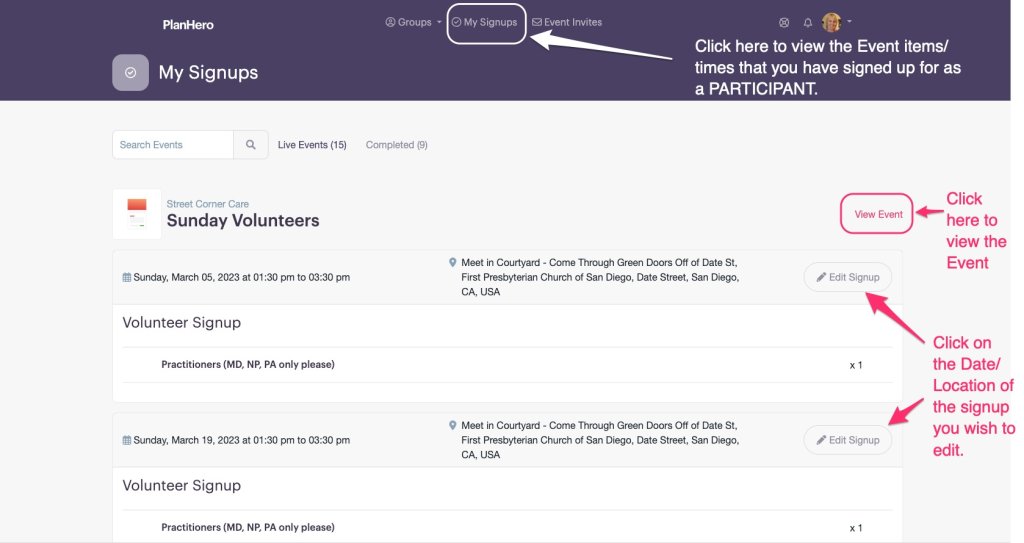Click the help lifebuoy icon
Image resolution: width=1024 pixels, height=543 pixels.
tap(784, 22)
